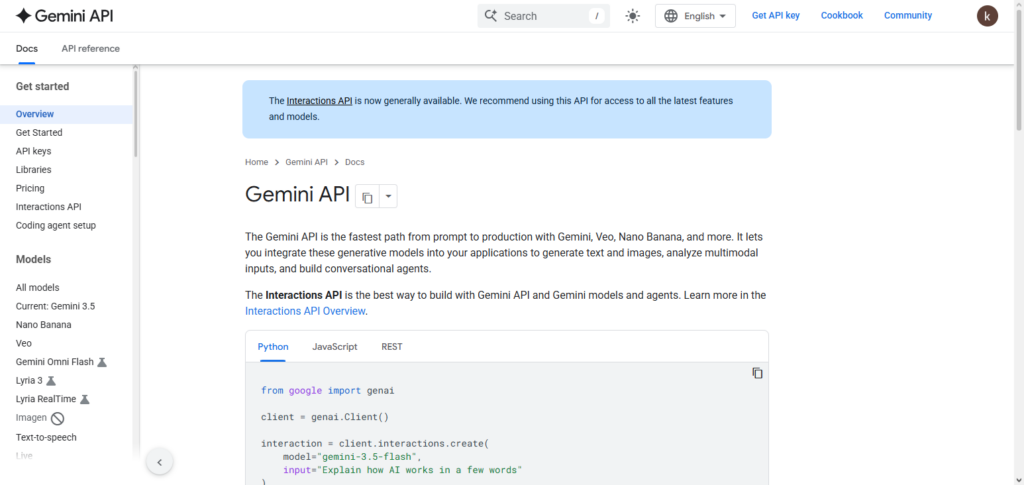
Task: Click the flask icon beside Lyria 3
Action: [51, 381]
